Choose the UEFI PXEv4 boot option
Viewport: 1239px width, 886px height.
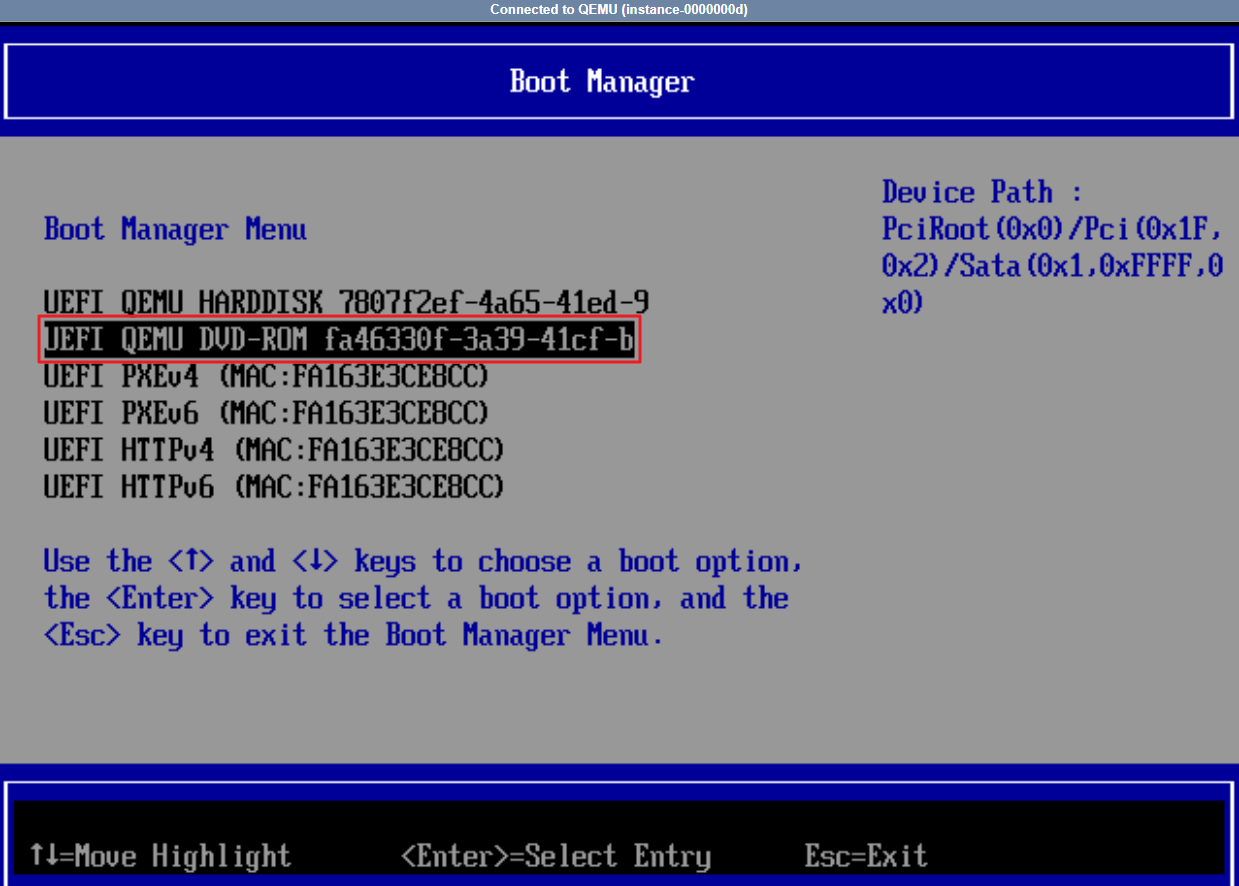click(x=265, y=377)
